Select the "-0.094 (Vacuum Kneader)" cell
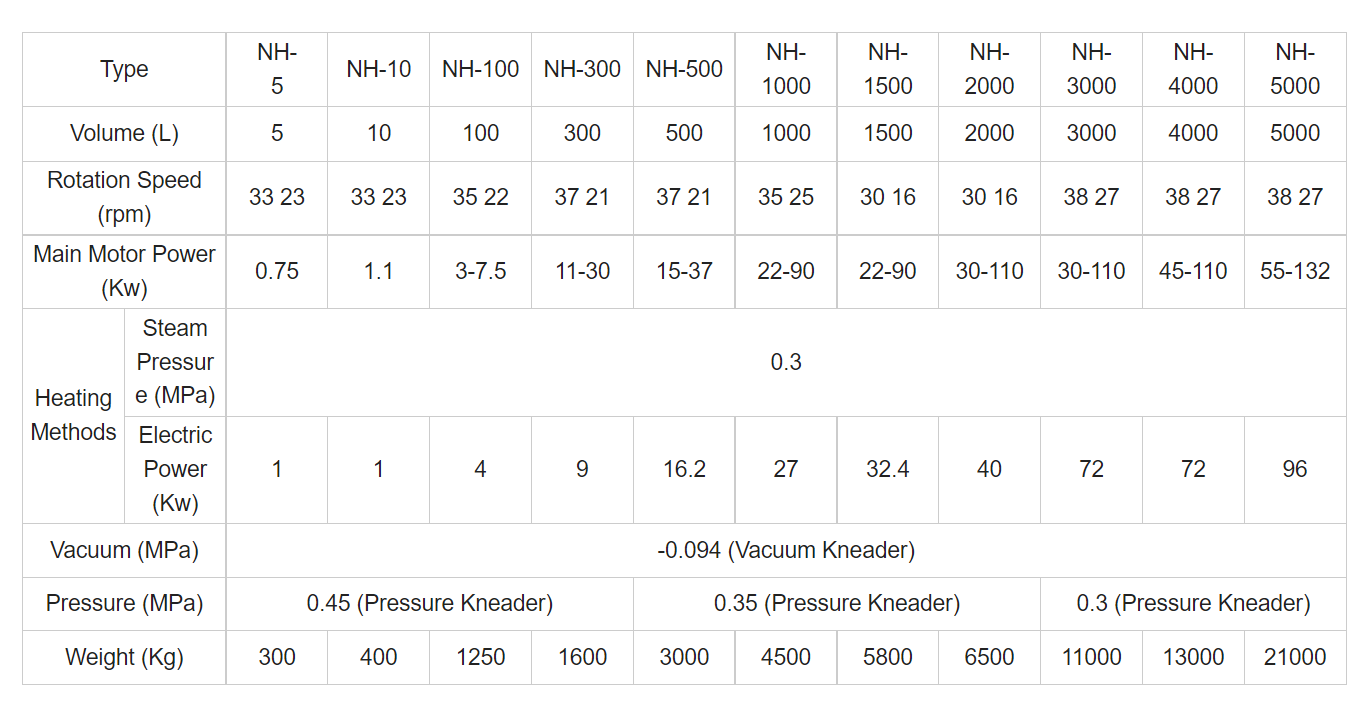This screenshot has width=1370, height=708. pyautogui.click(x=786, y=550)
